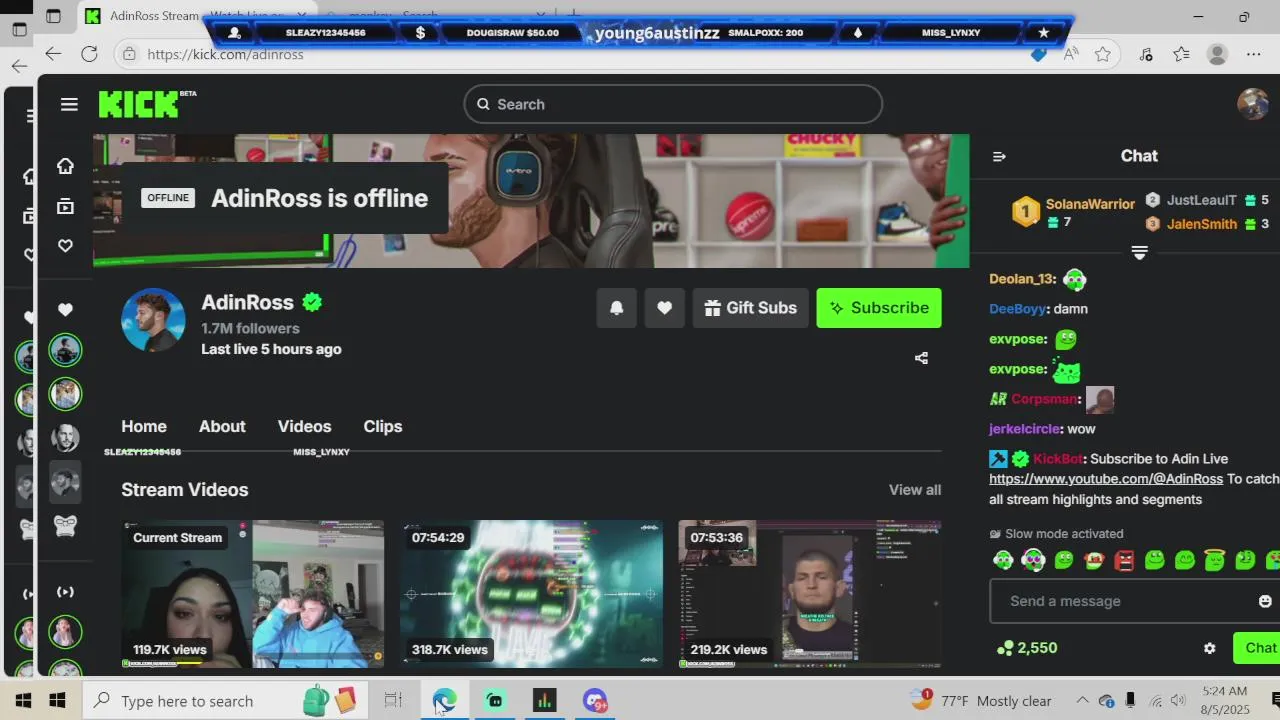
Task: Share the AdinRoss channel
Action: coord(921,358)
